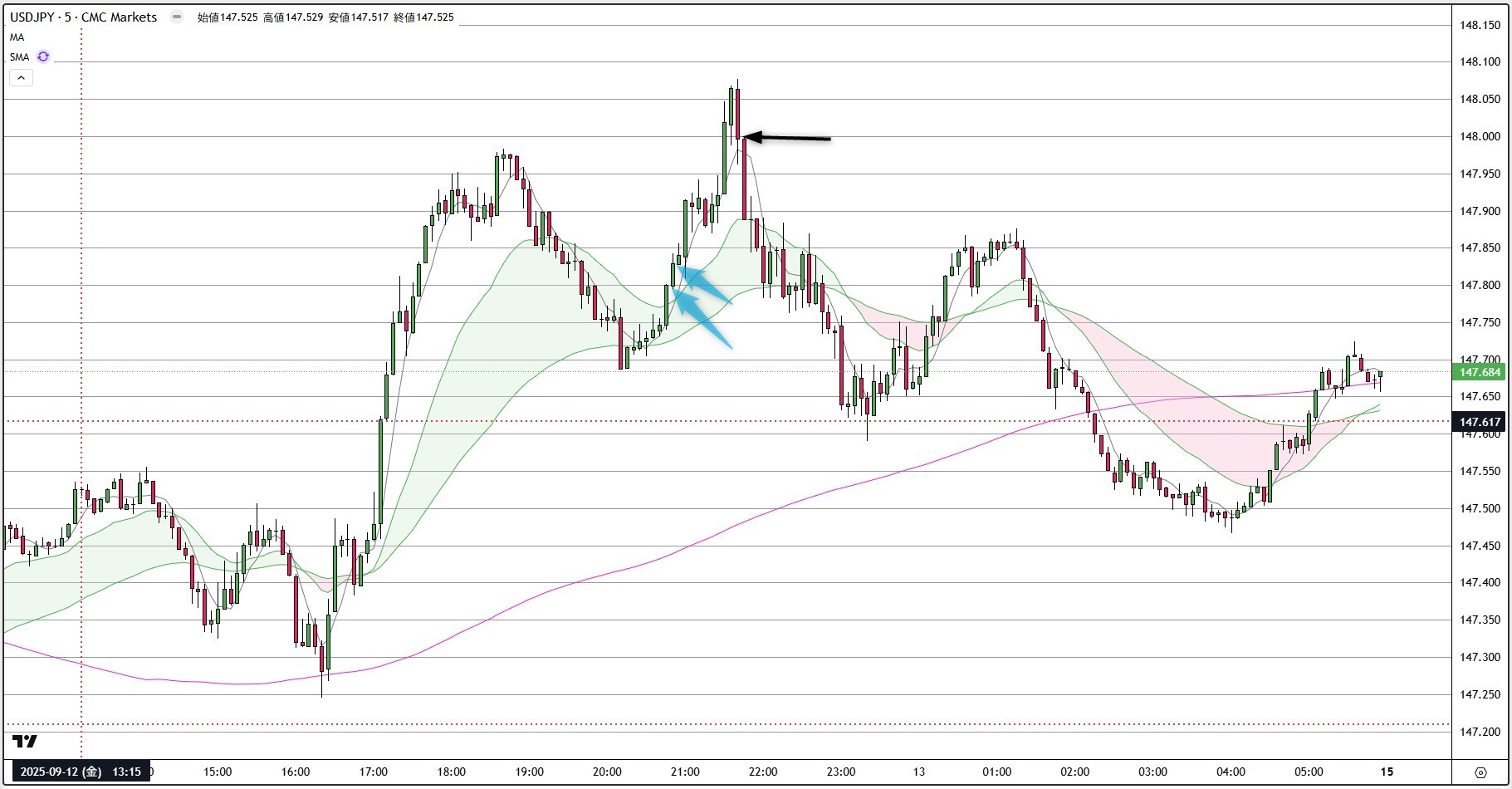This screenshot has width=1512, height=789.
Task: Click the TradingView logo
Action: (25, 741)
